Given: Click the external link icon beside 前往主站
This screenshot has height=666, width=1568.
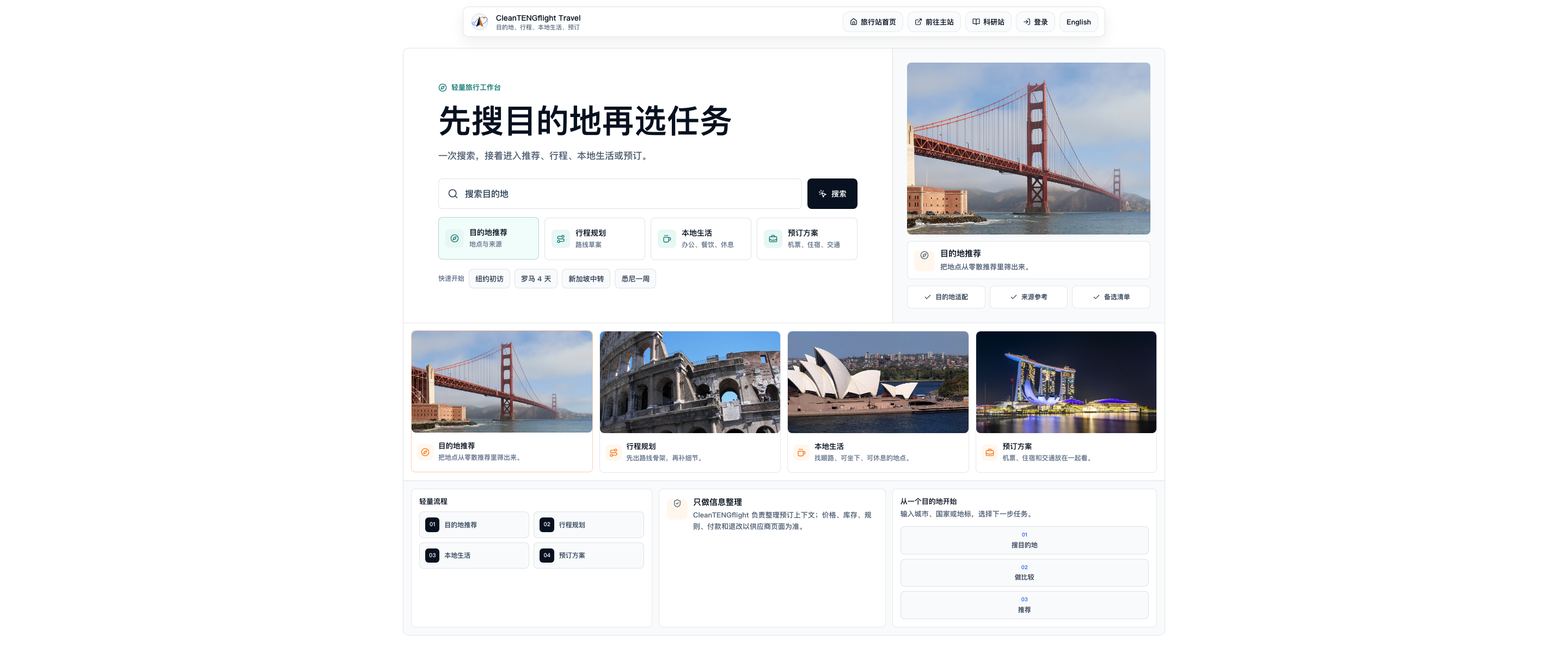Looking at the screenshot, I should pyautogui.click(x=918, y=22).
